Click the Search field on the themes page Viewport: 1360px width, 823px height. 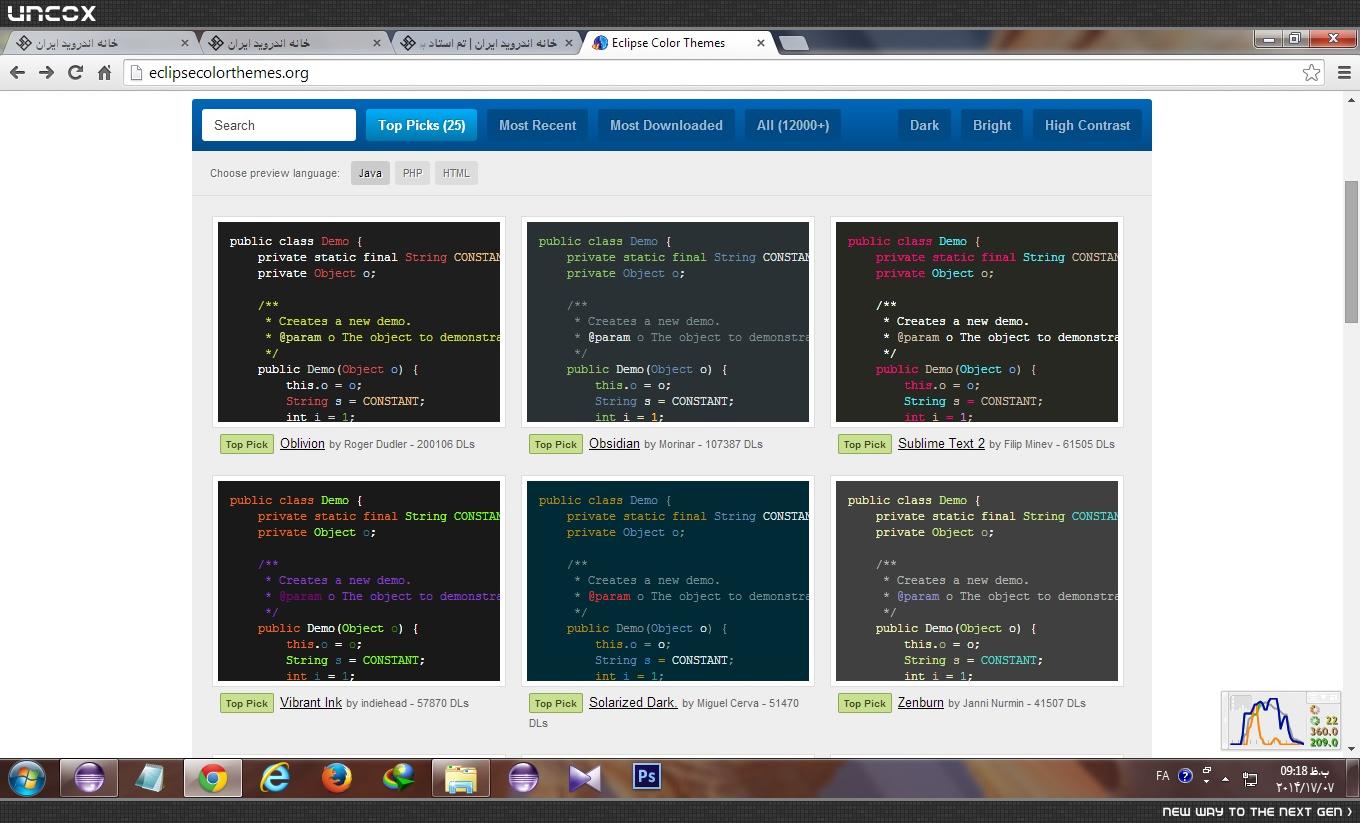[279, 125]
